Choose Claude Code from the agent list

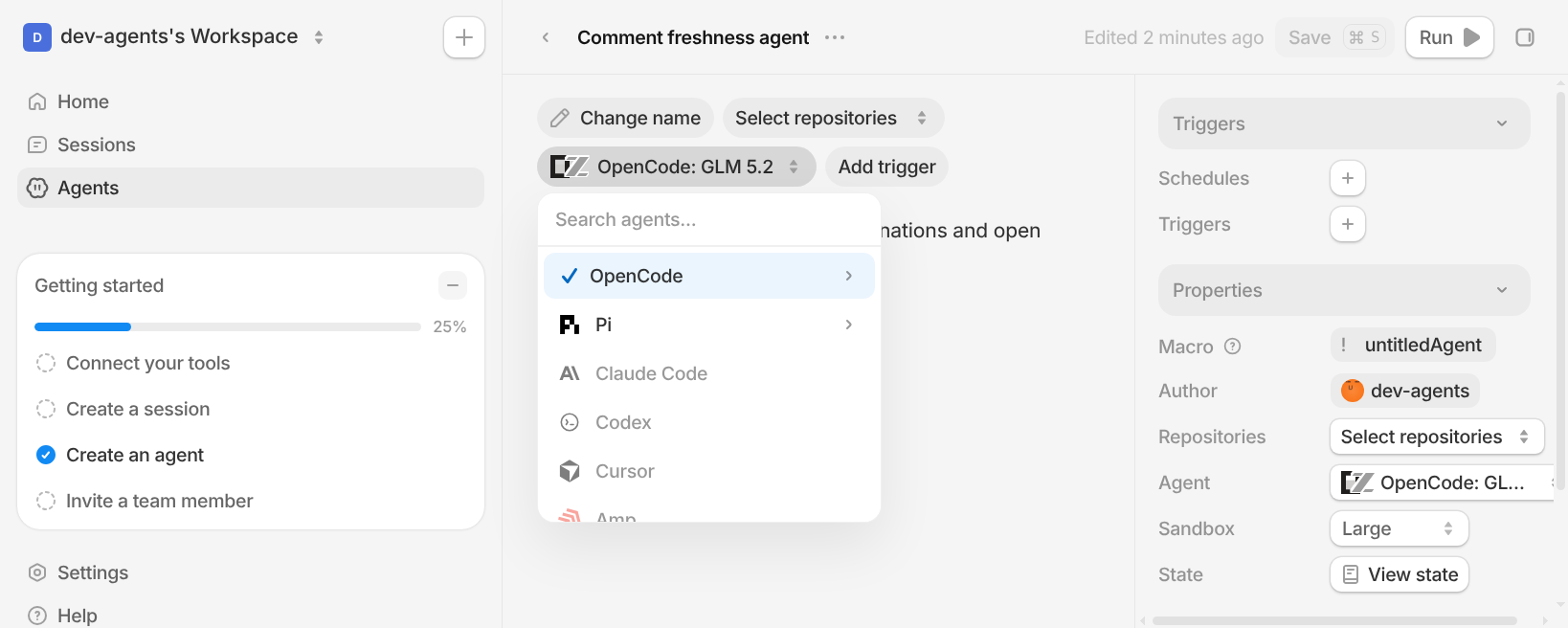coord(709,373)
